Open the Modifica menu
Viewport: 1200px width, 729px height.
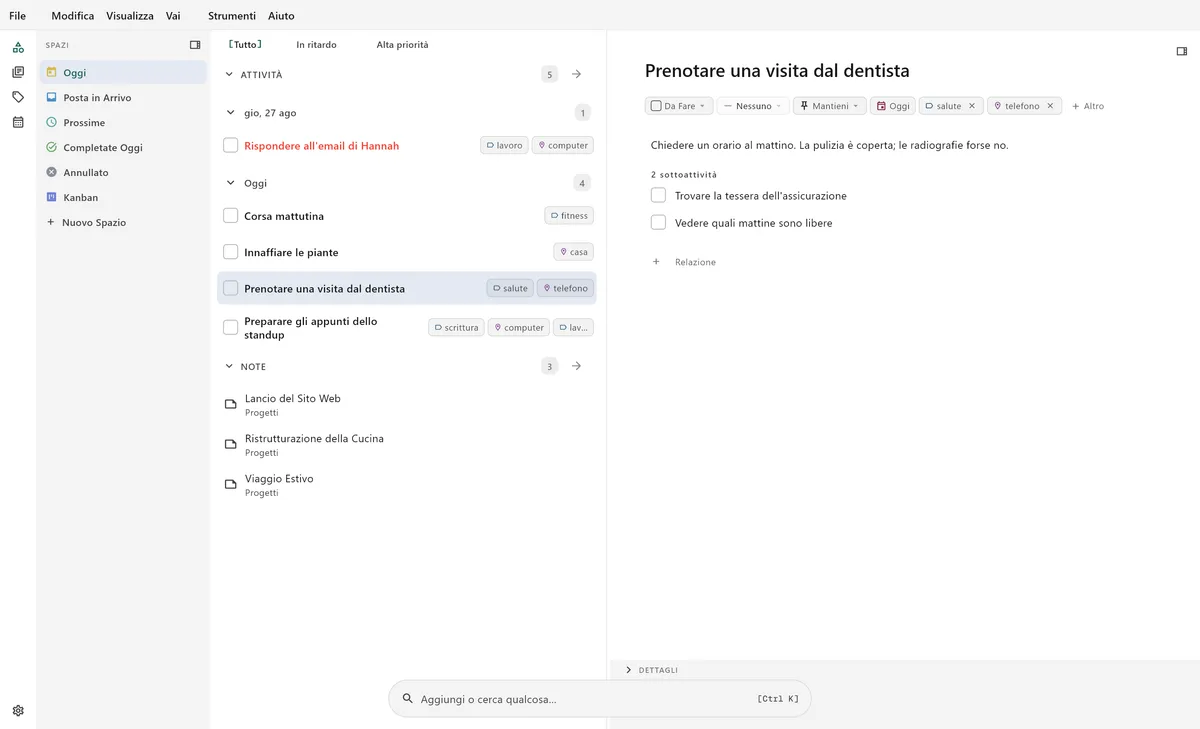[x=73, y=16]
